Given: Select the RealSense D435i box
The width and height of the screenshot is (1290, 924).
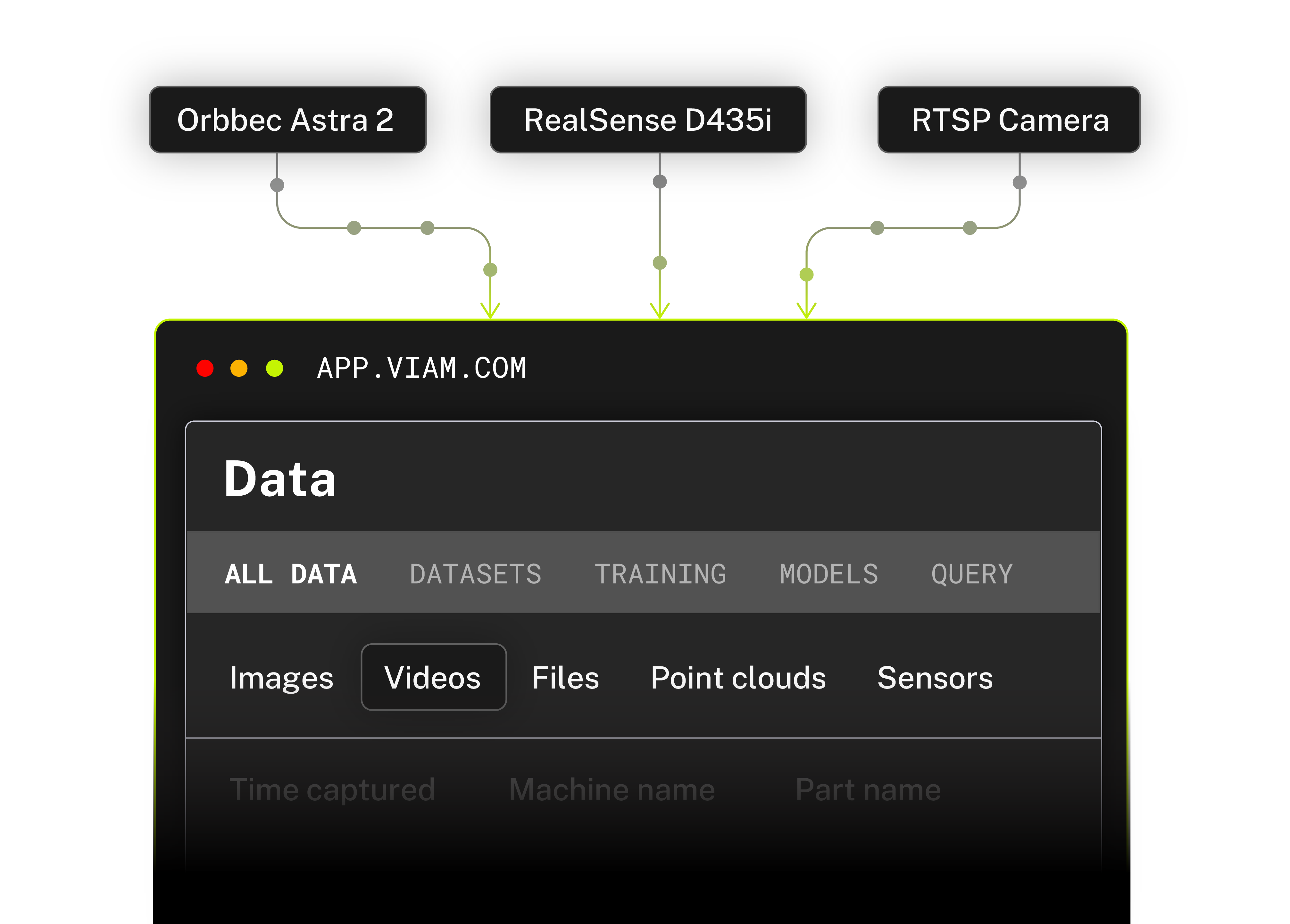Looking at the screenshot, I should 648,120.
